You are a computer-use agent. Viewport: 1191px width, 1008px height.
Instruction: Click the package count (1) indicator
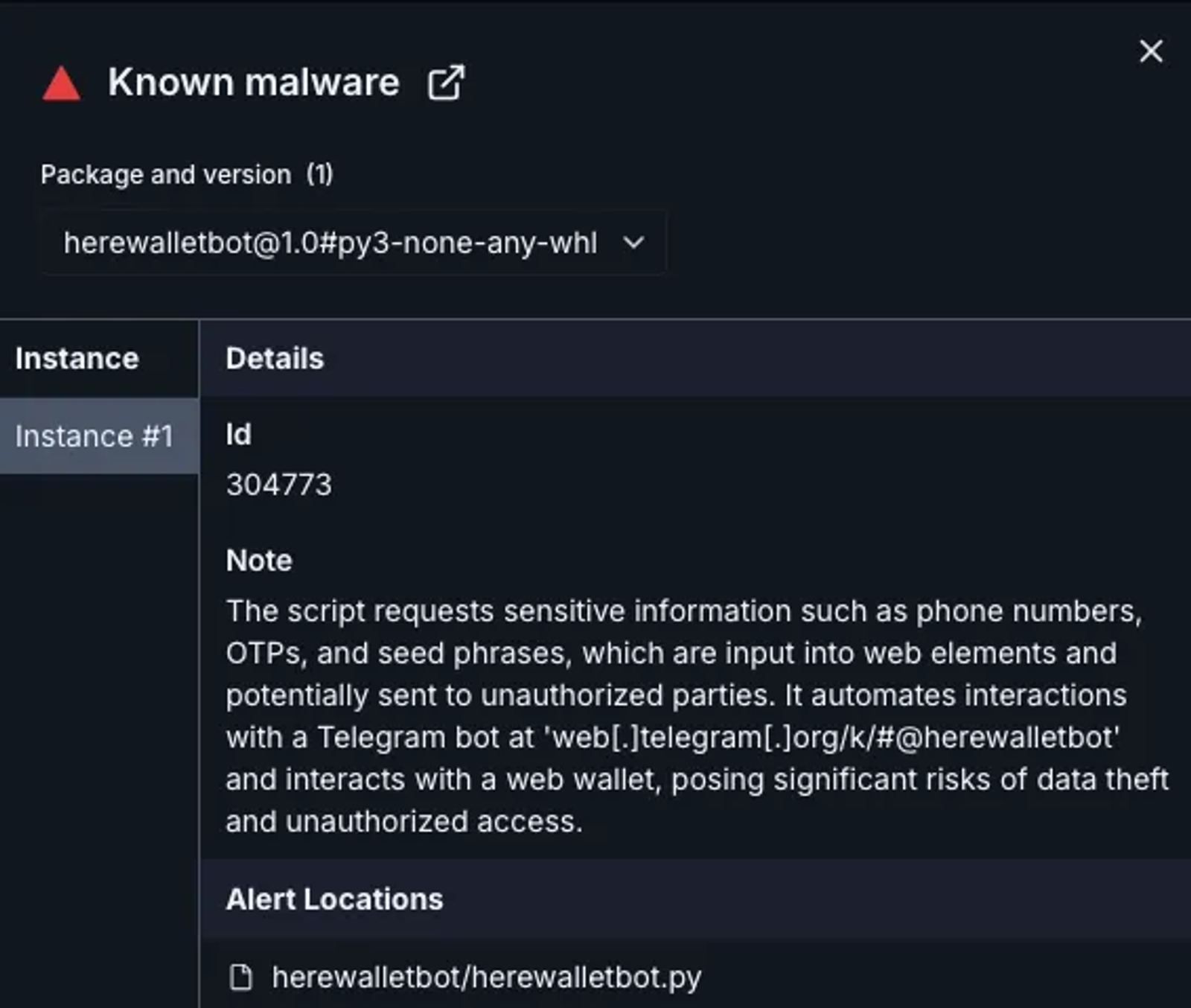tap(320, 174)
